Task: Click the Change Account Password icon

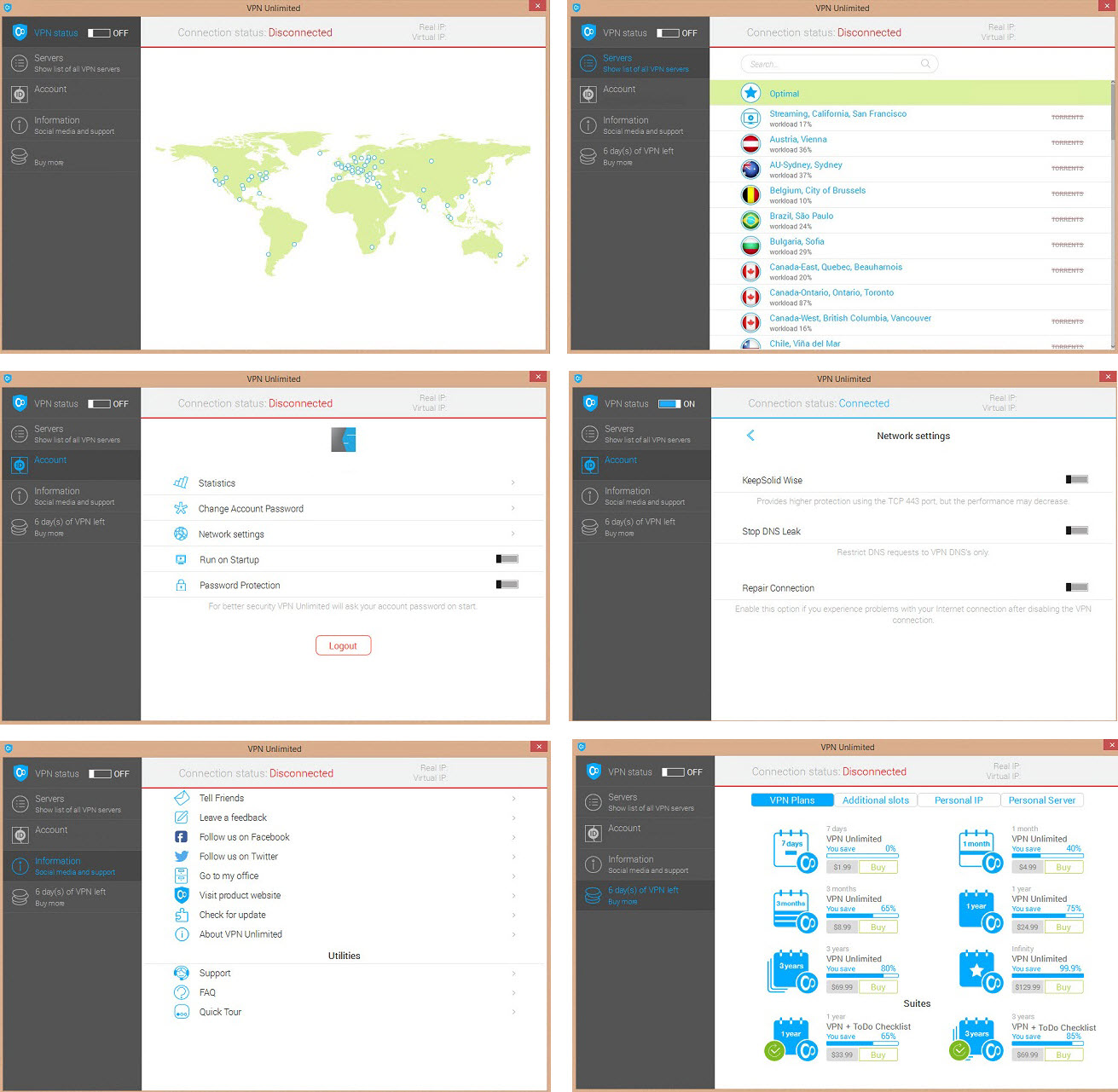Action: [x=181, y=508]
